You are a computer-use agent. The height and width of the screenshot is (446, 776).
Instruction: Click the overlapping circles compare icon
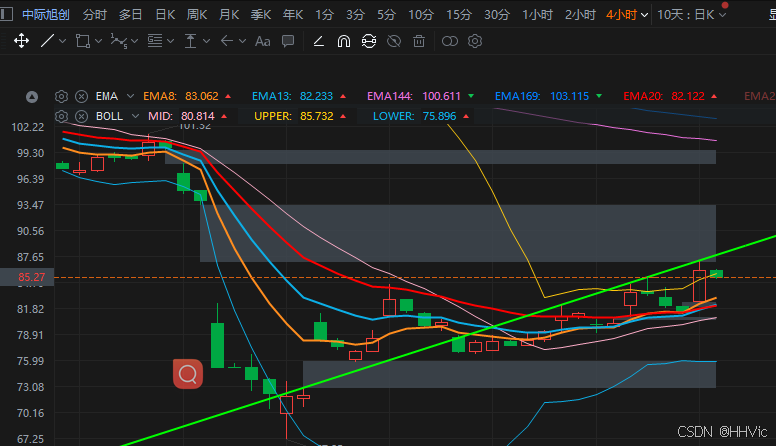tap(449, 41)
